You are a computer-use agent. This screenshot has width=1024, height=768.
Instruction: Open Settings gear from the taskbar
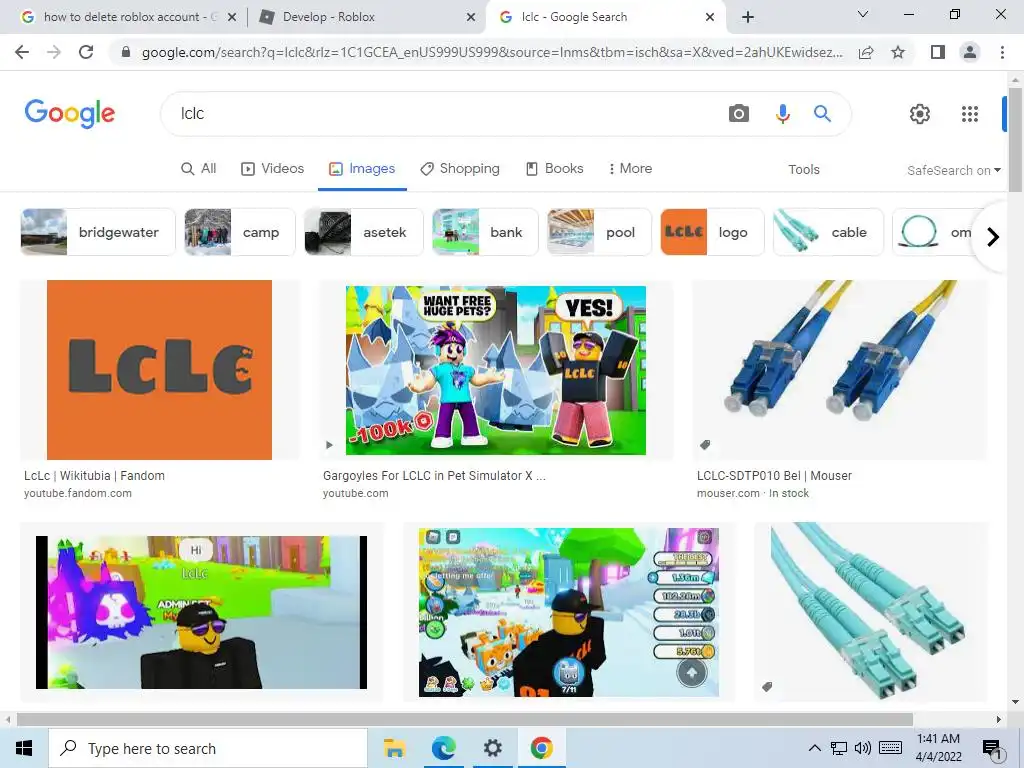(x=492, y=748)
